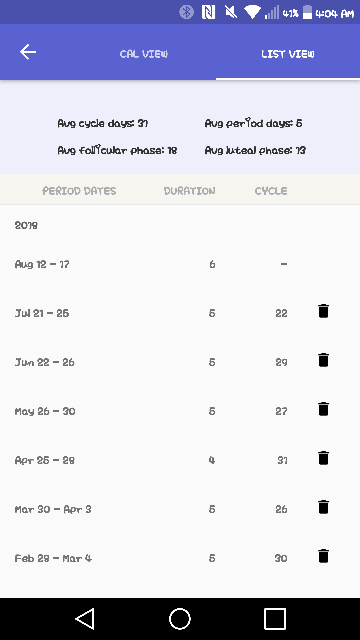Tap the Bluetooth icon in status bar

tap(187, 12)
